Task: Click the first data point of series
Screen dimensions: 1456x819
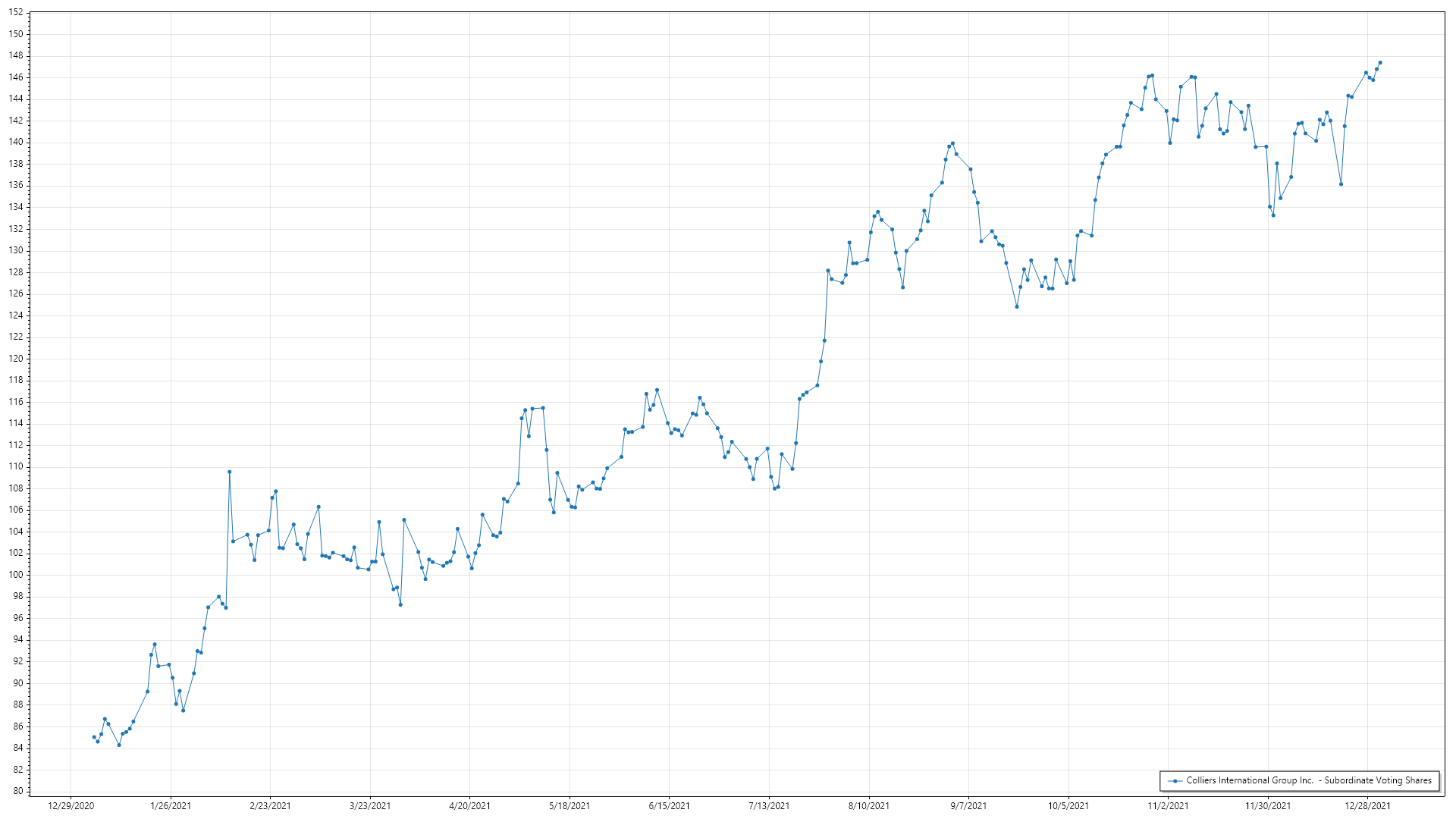Action: click(x=94, y=737)
